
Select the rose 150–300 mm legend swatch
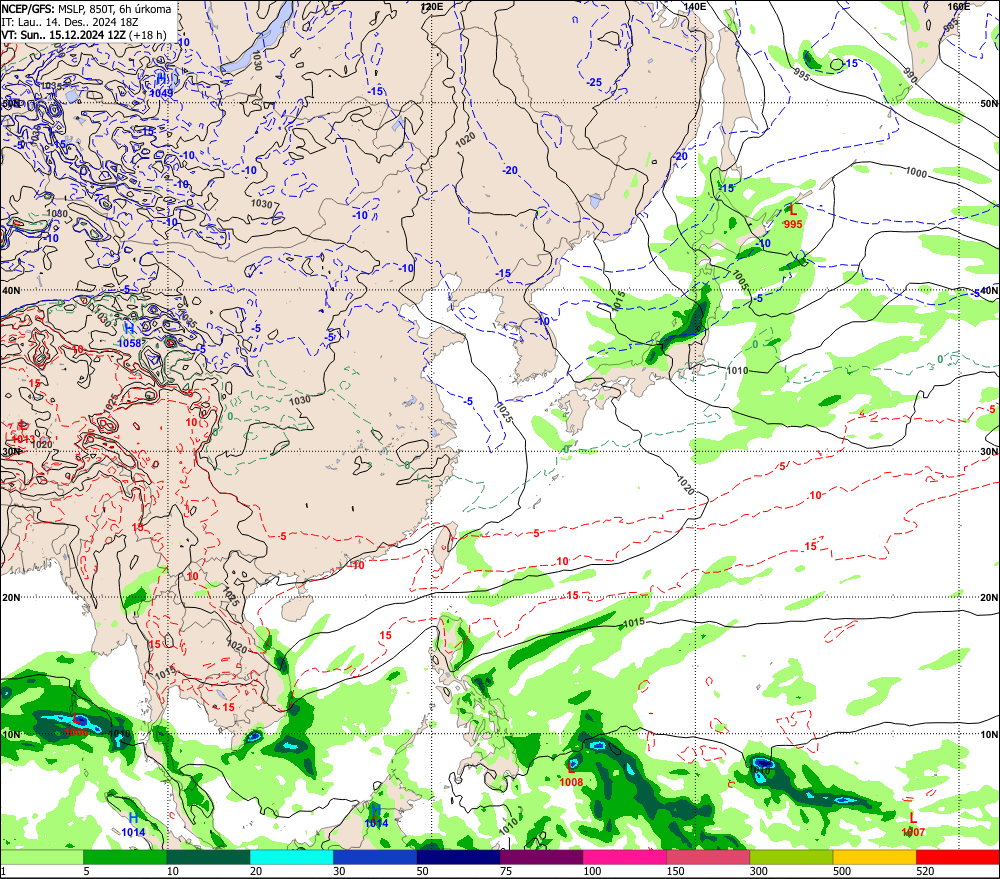708,857
